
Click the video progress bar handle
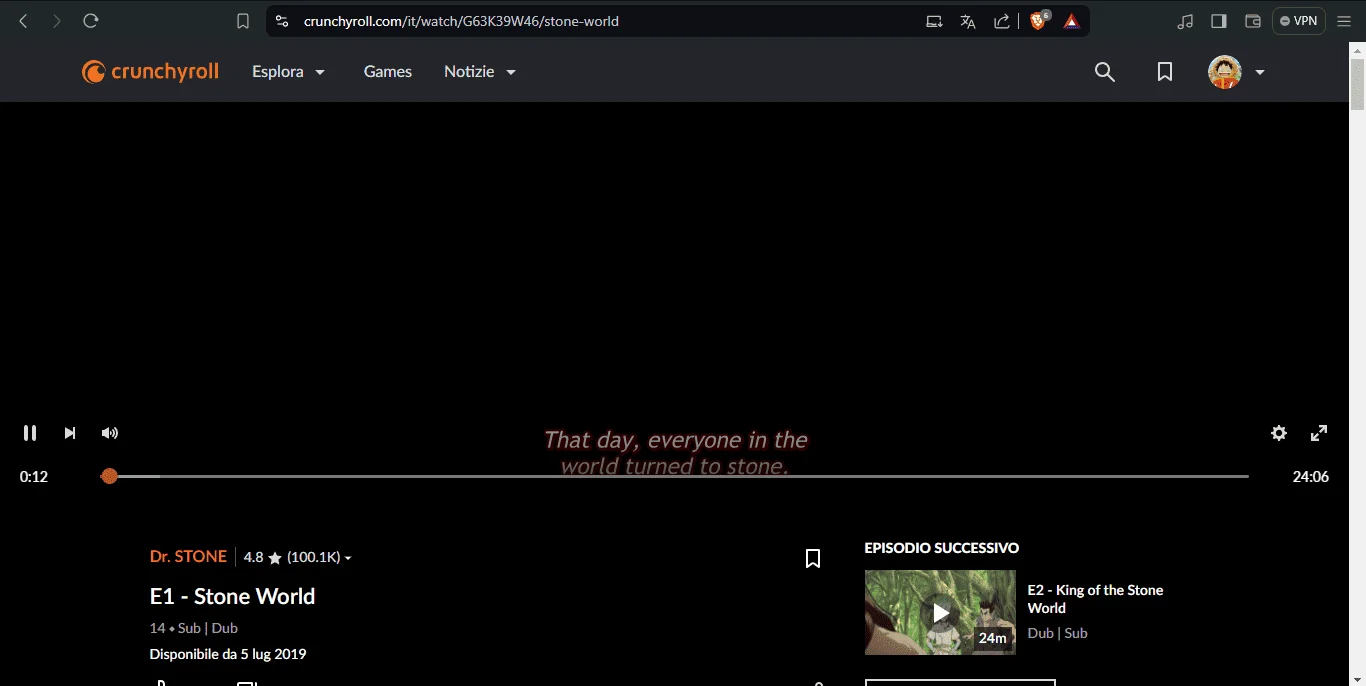(x=109, y=476)
